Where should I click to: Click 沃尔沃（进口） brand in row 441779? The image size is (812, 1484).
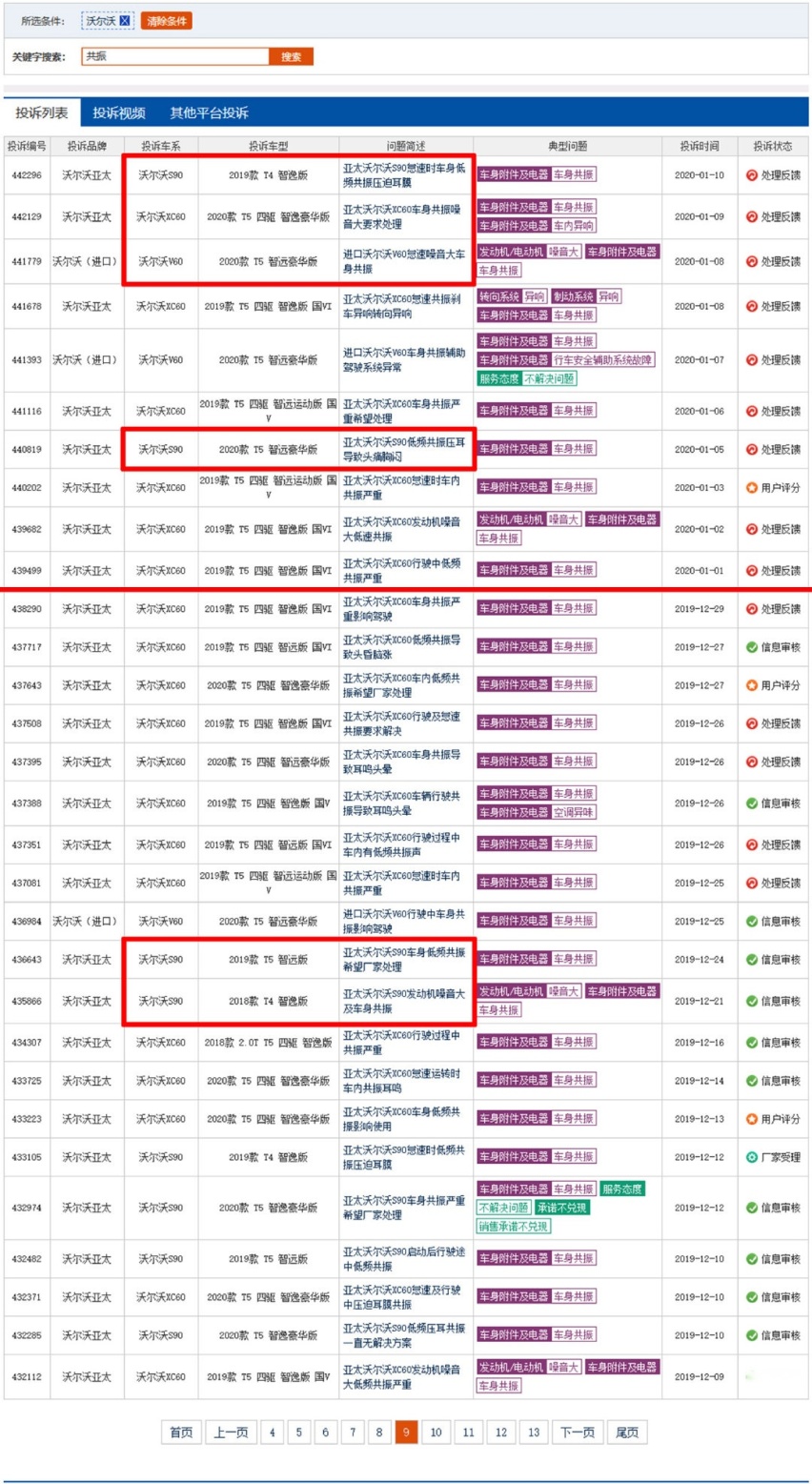point(86,261)
